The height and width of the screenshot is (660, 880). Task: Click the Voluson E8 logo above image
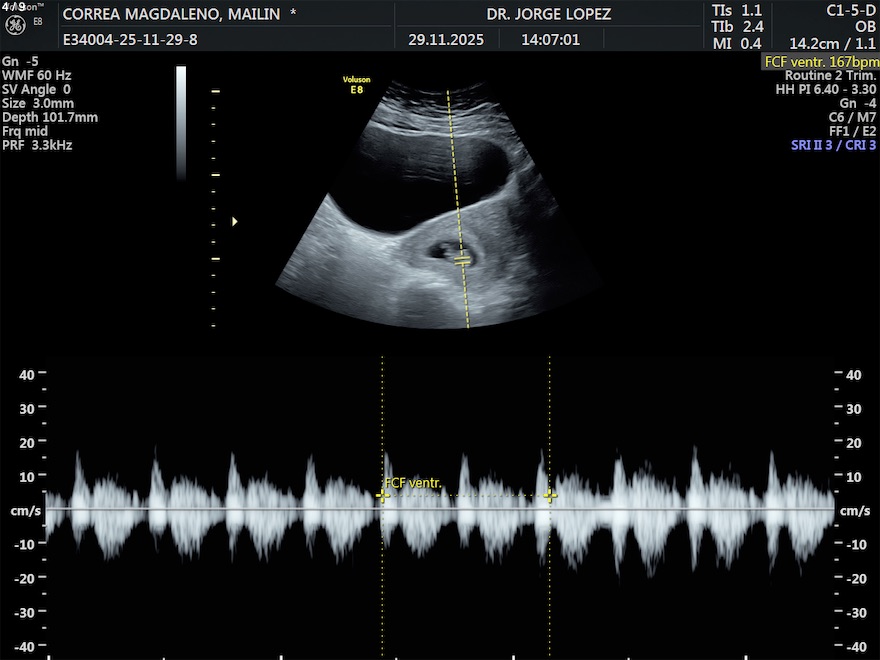point(356,85)
